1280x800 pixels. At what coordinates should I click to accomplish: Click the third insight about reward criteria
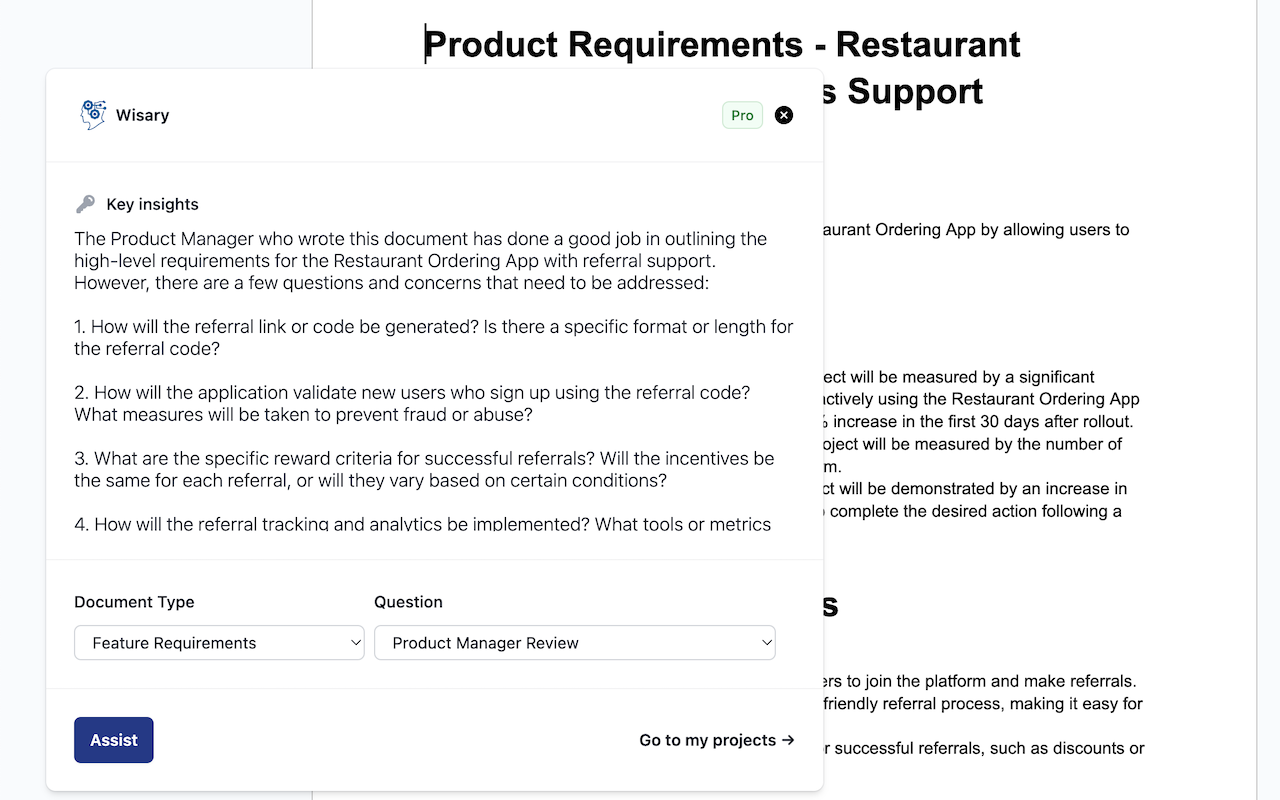424,469
